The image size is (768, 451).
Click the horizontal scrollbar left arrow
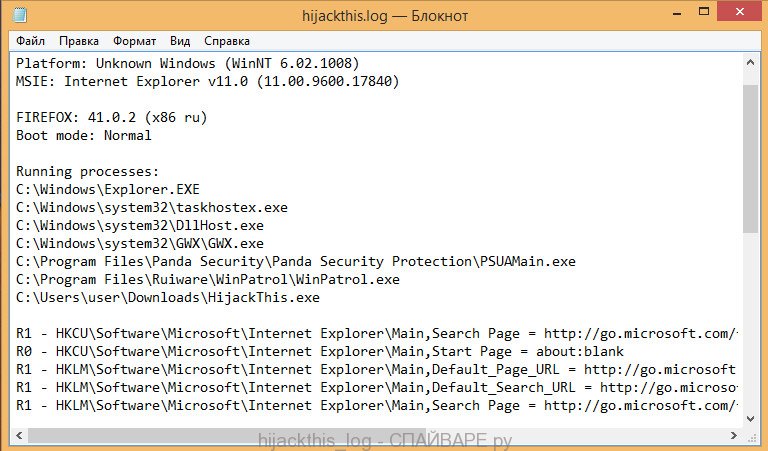coord(19,435)
